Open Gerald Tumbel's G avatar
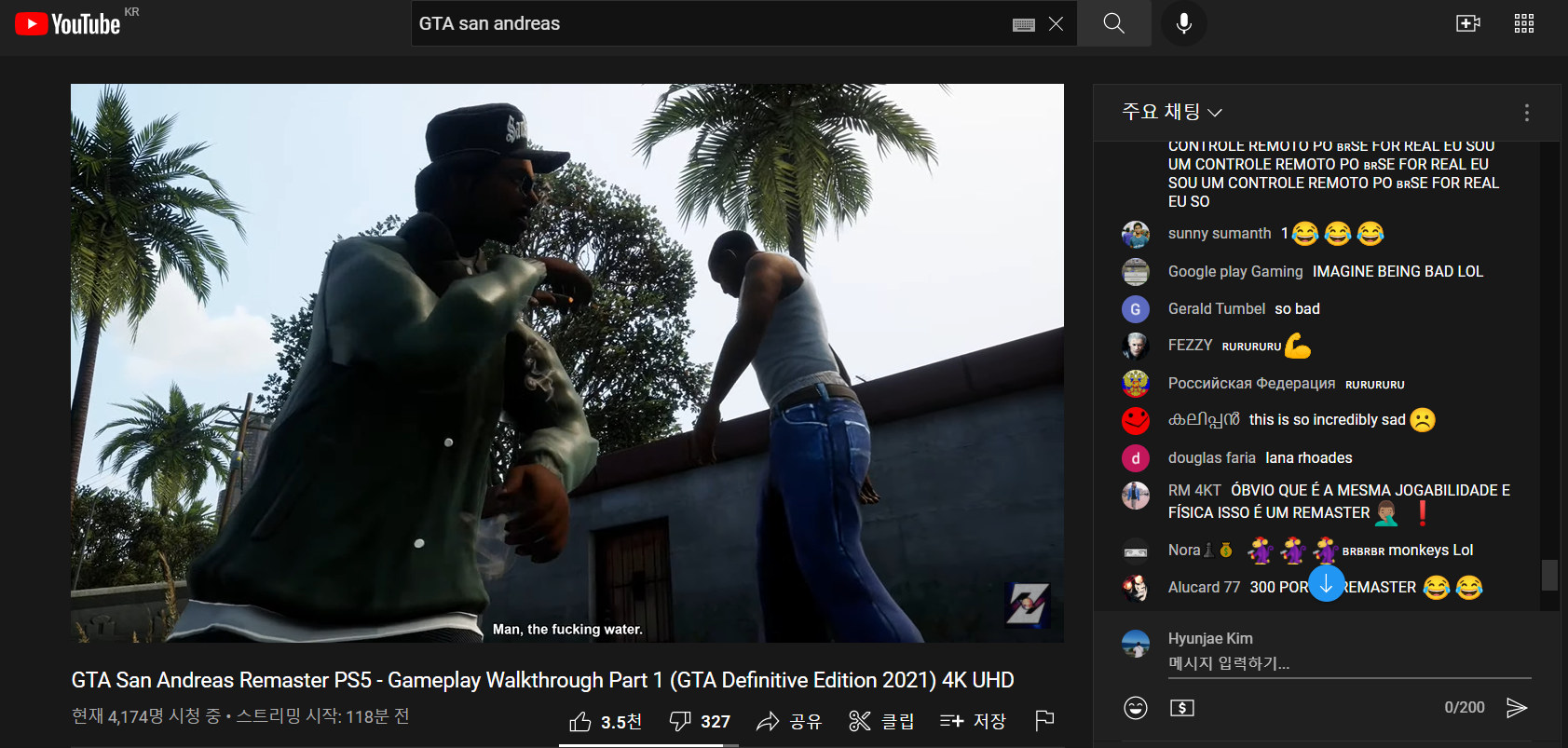Viewport: 1568px width, 748px height. point(1135,309)
